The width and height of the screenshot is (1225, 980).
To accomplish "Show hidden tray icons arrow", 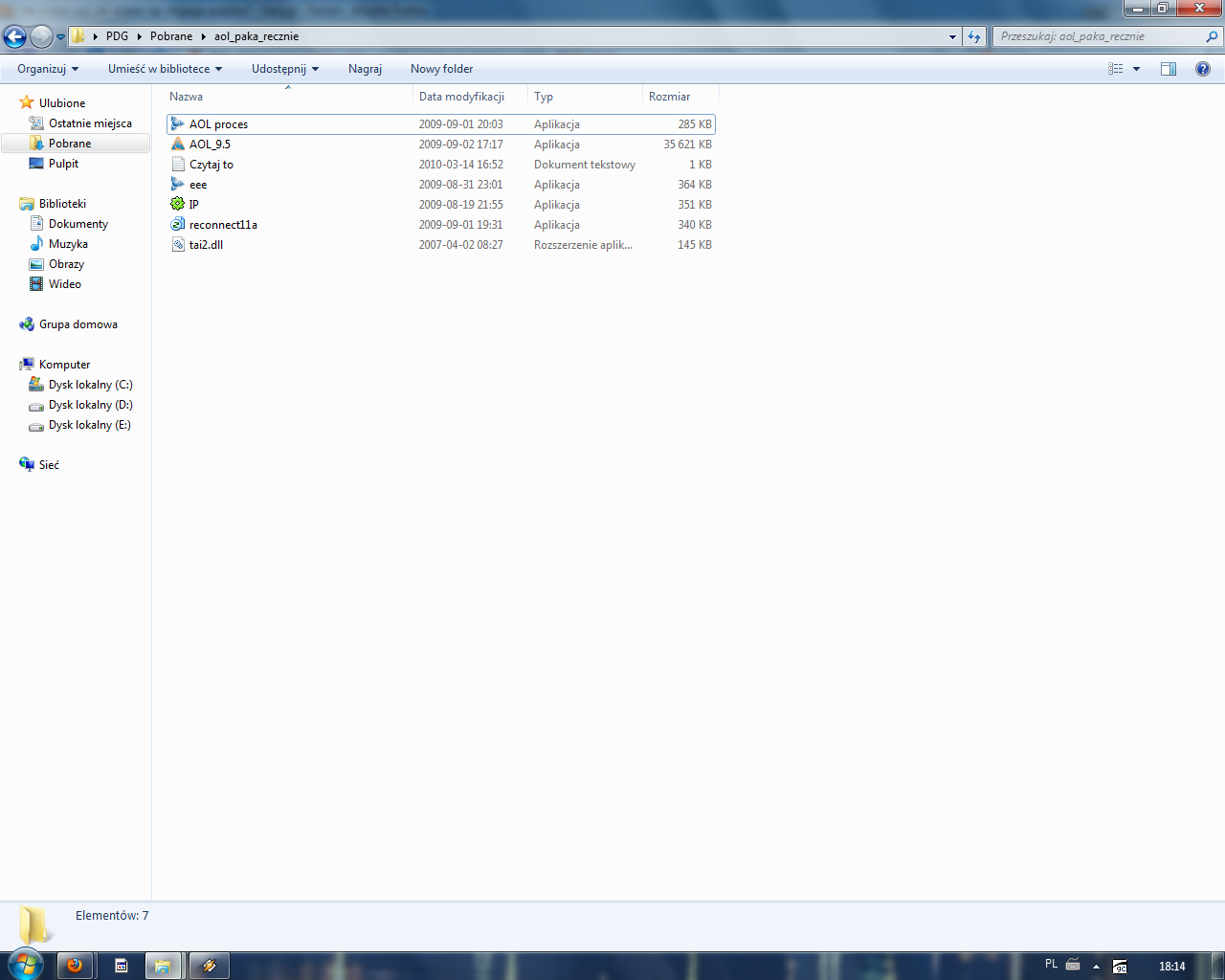I will (1096, 967).
